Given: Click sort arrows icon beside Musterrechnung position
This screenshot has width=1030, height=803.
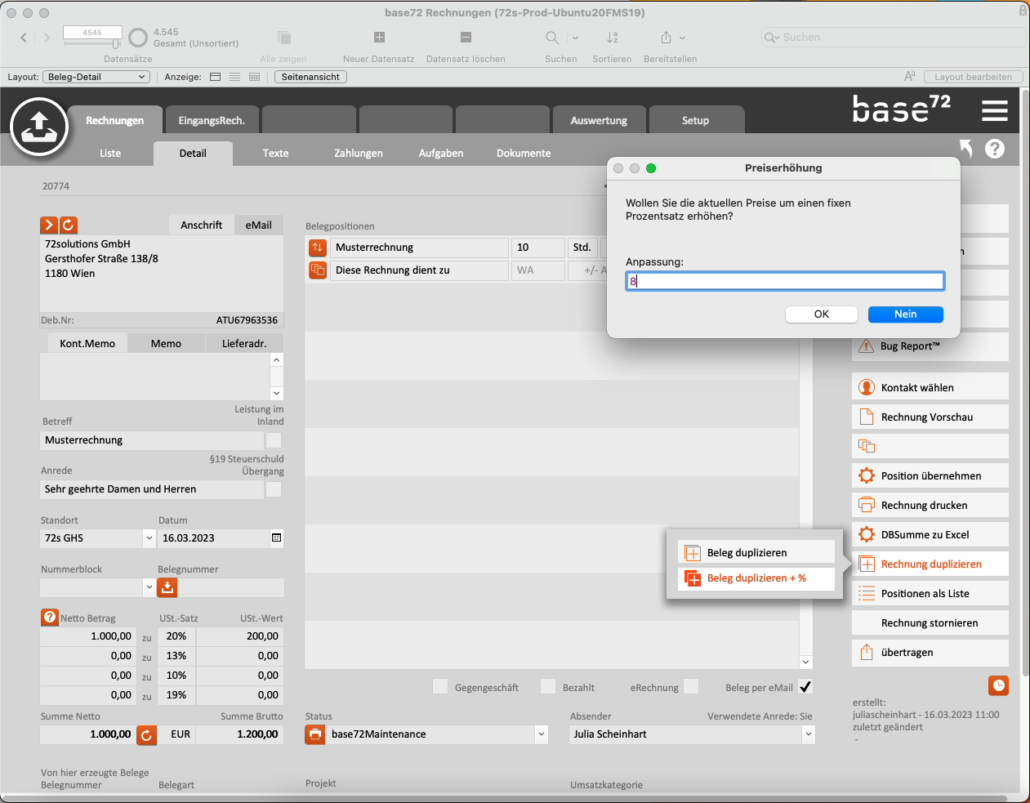Looking at the screenshot, I should pos(317,248).
